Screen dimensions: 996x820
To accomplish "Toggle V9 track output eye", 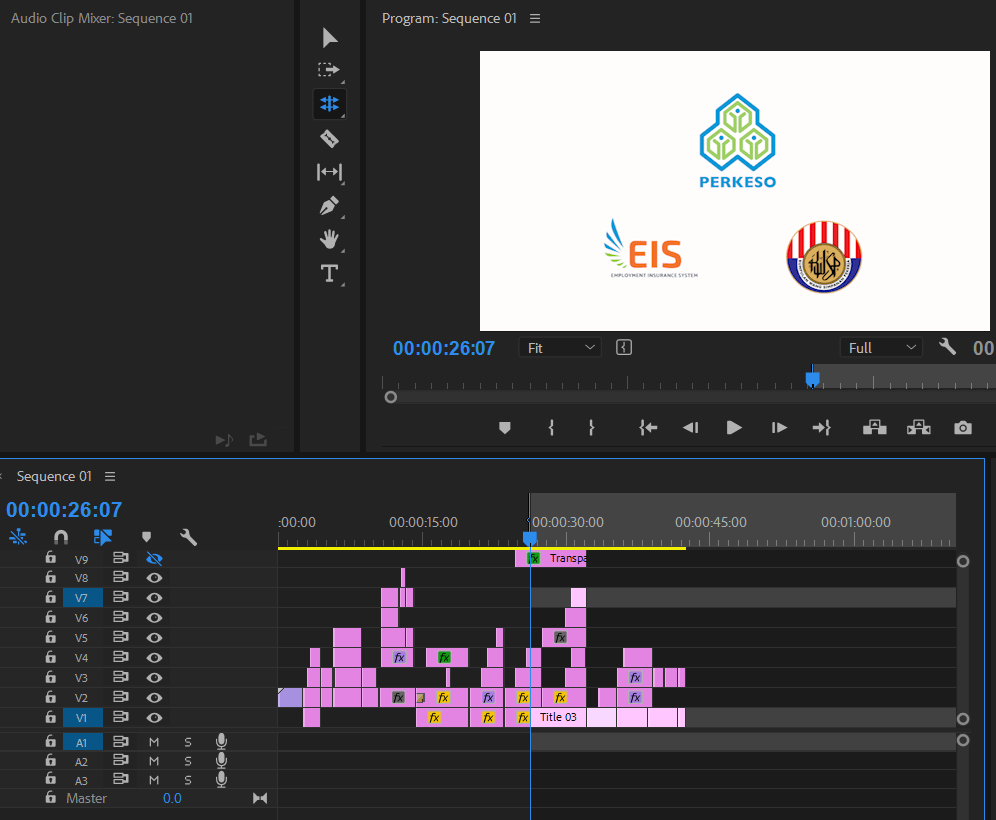I will [154, 558].
